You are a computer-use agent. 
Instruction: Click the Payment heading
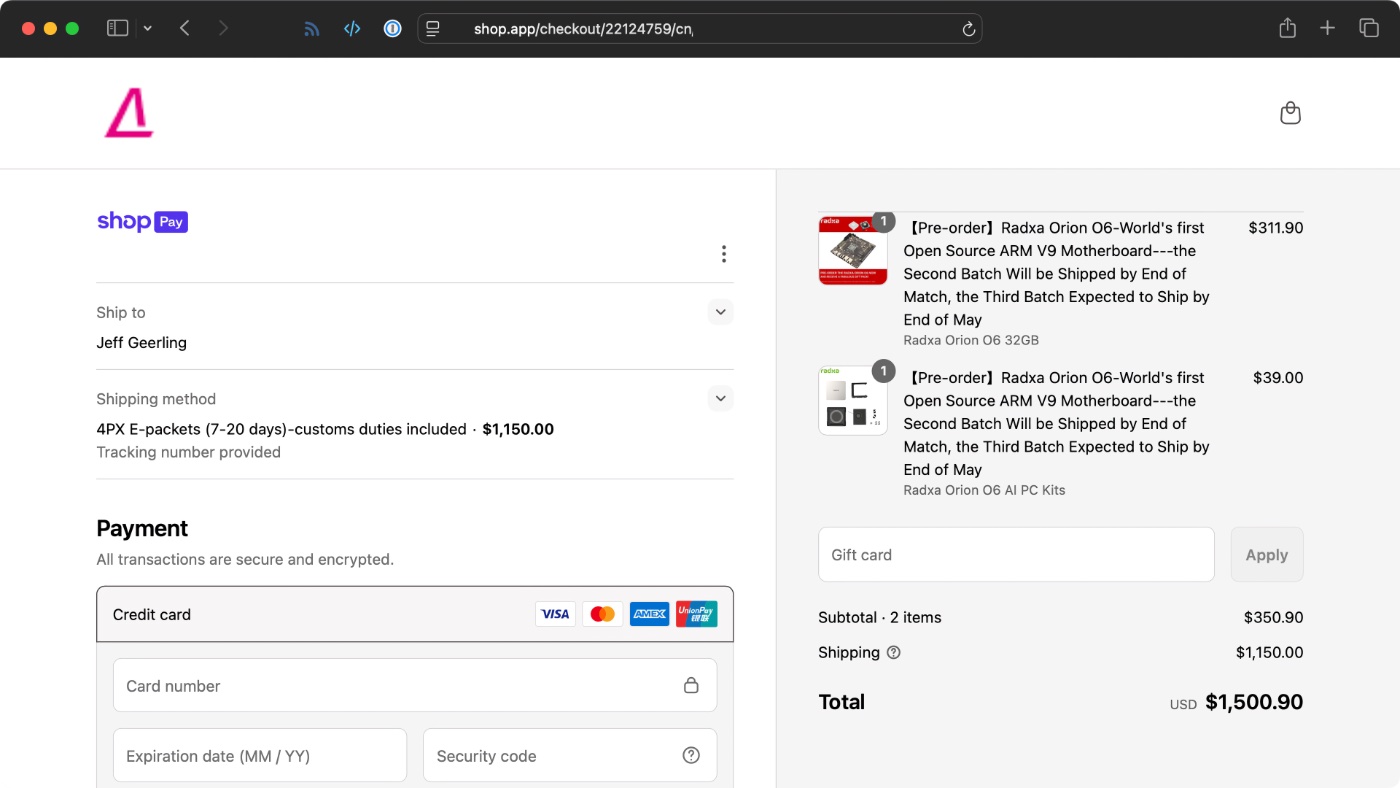point(142,528)
